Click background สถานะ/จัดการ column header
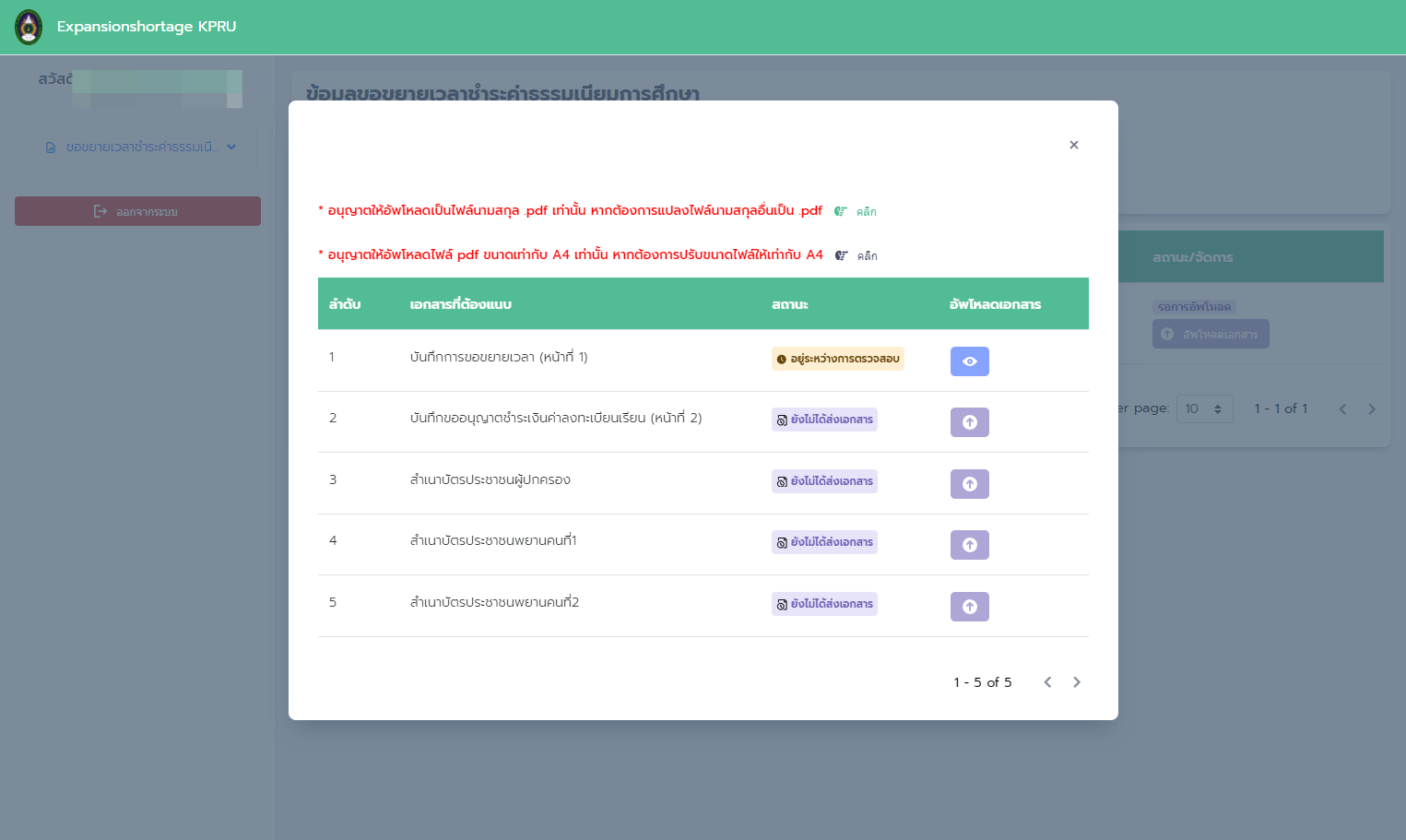Screen dimensions: 1406x840 point(1192,257)
